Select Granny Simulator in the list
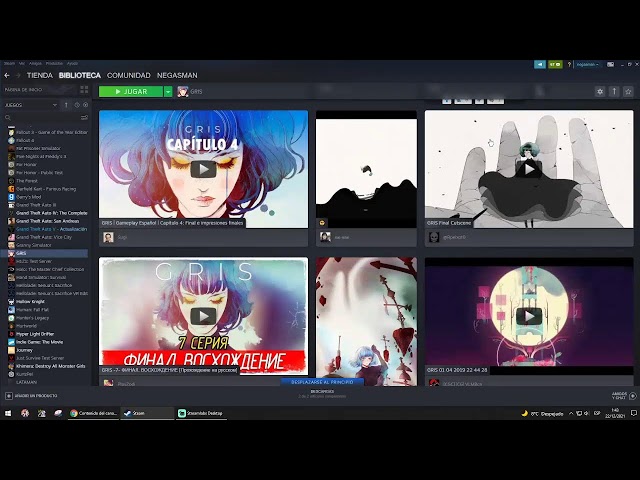Screen dimensions: 640x480 click(x=34, y=245)
